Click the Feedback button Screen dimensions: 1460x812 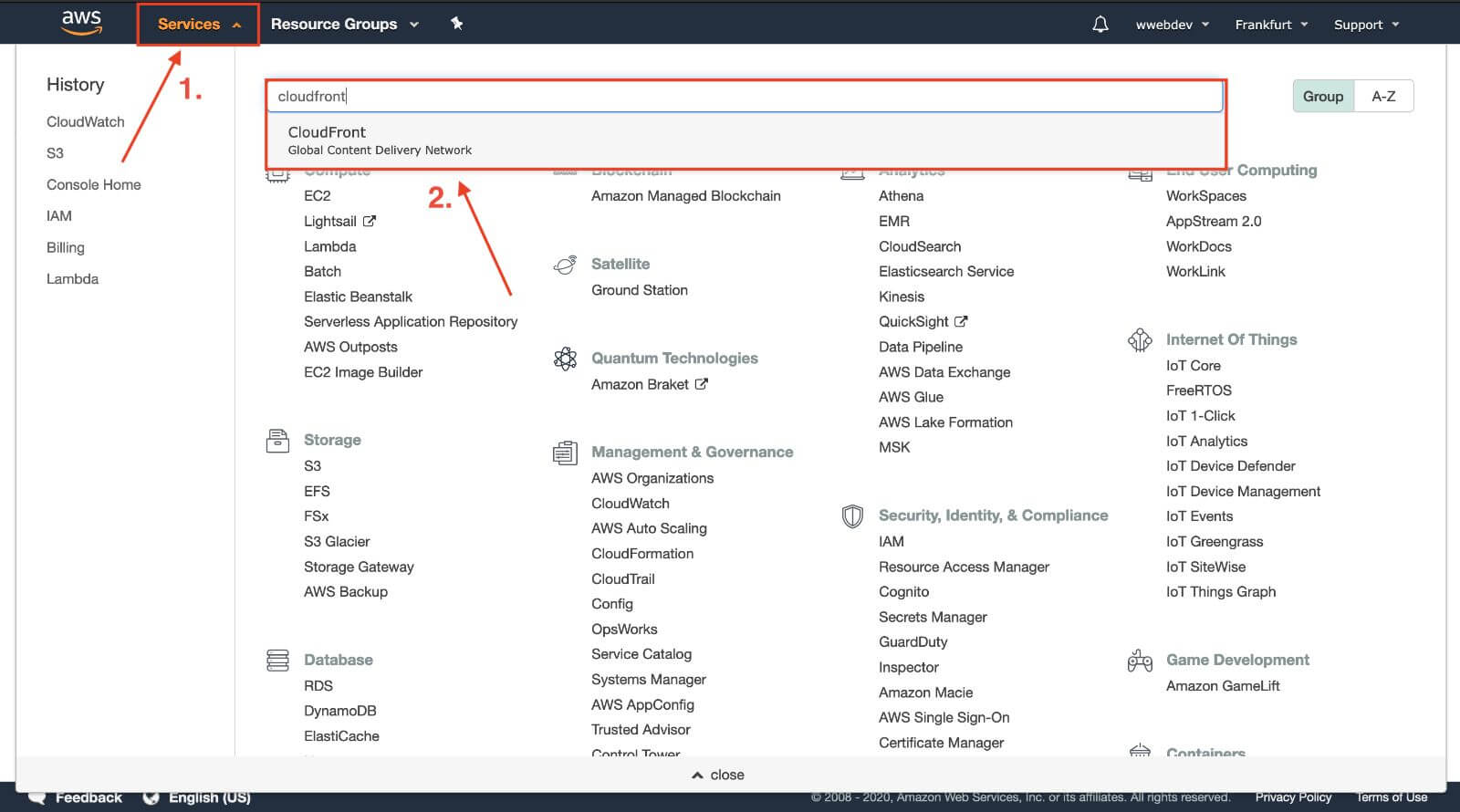[78, 797]
